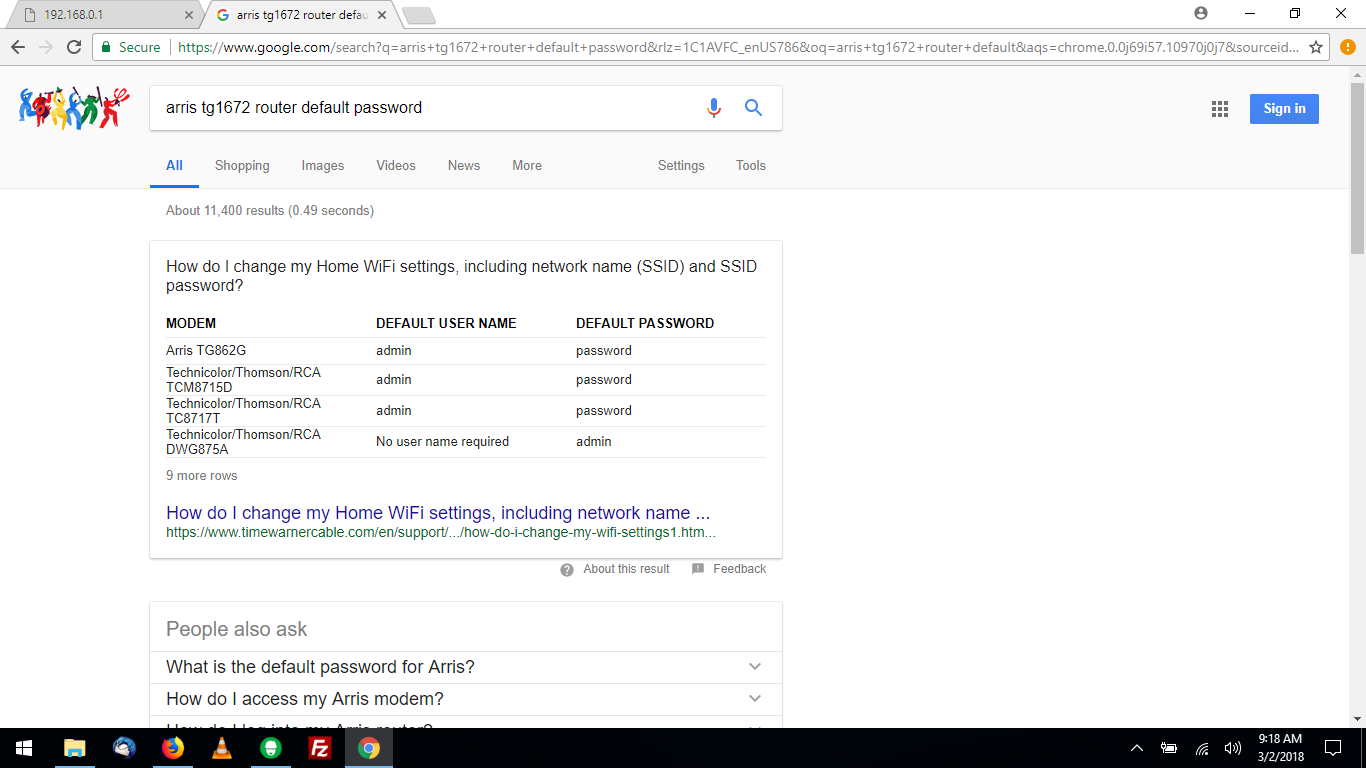The width and height of the screenshot is (1366, 768).
Task: Click the browser Forward arrow
Action: [x=46, y=47]
